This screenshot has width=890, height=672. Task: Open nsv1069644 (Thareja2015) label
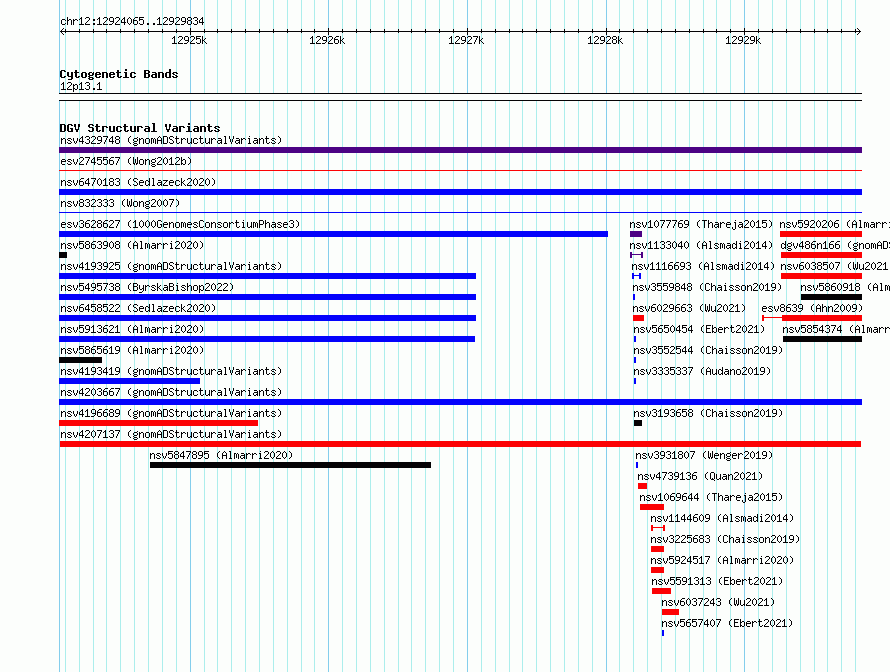point(711,497)
